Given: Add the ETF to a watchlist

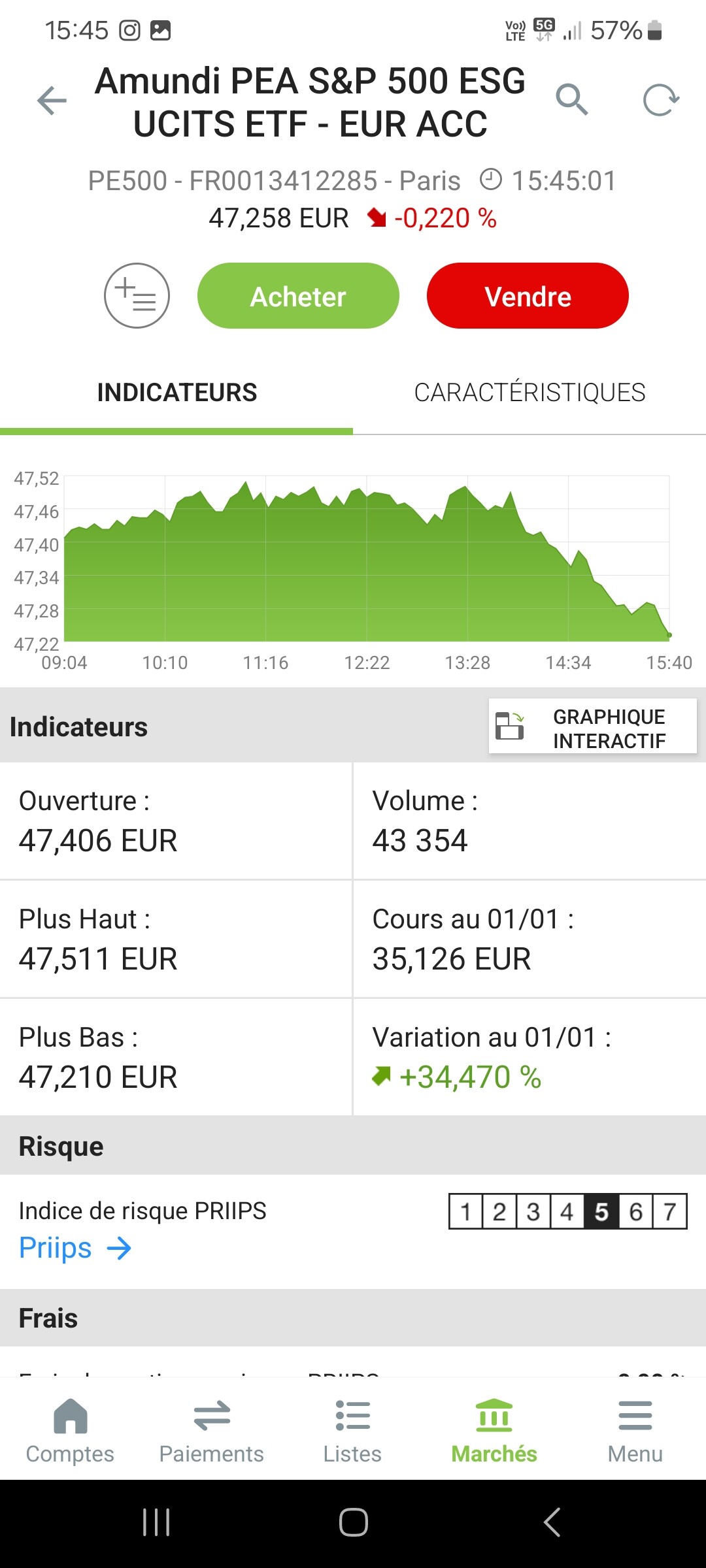Looking at the screenshot, I should tap(137, 296).
